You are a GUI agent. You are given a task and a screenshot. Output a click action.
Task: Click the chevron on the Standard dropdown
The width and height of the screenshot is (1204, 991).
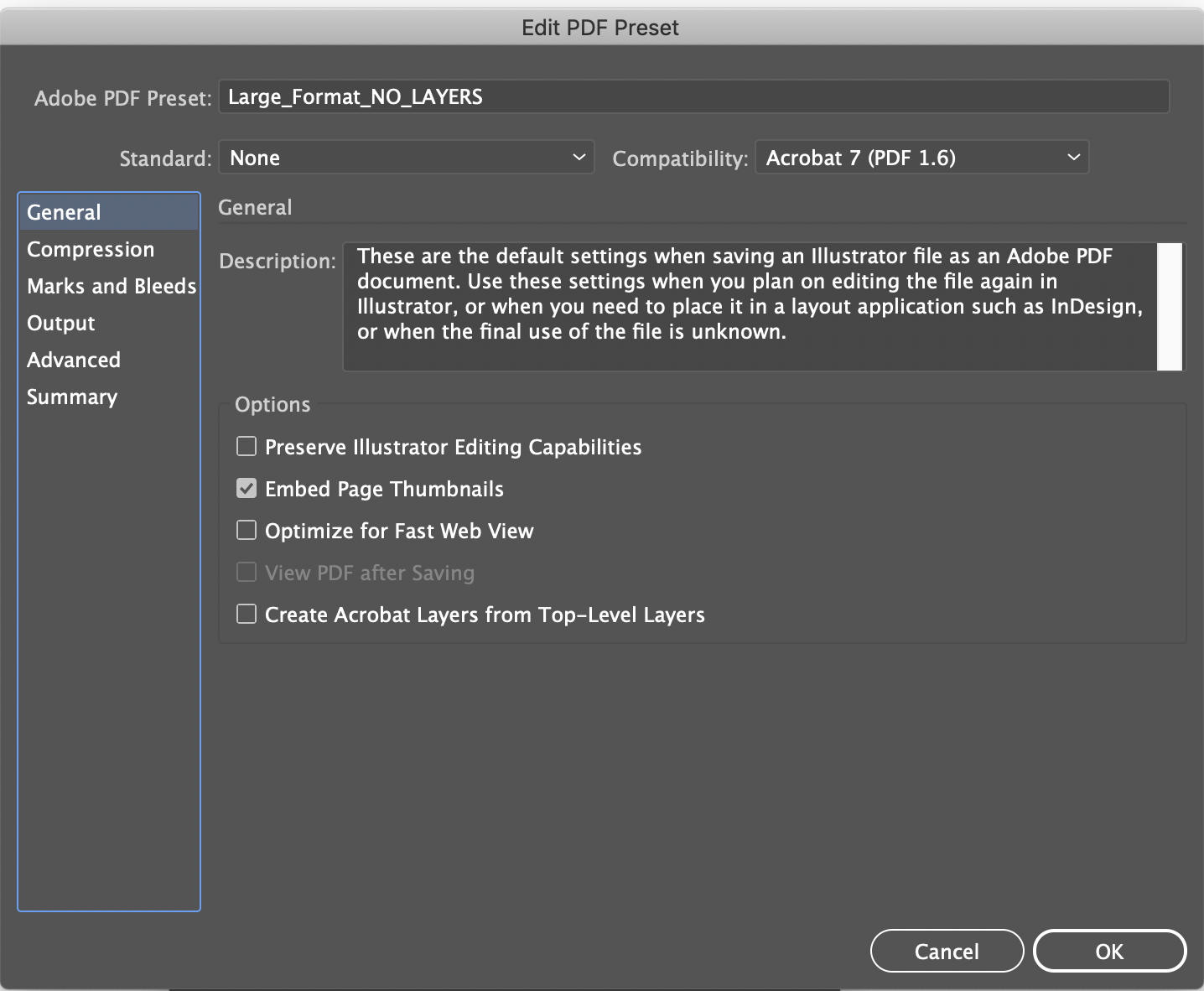point(578,157)
